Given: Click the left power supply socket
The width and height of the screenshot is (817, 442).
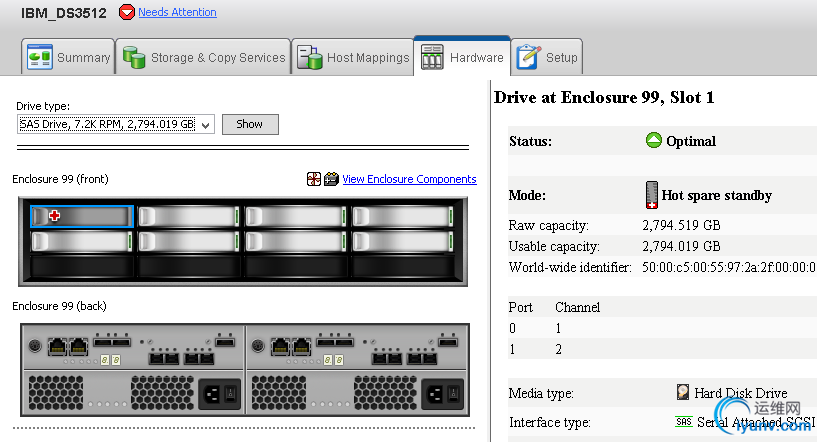Looking at the screenshot, I should click(x=211, y=394).
